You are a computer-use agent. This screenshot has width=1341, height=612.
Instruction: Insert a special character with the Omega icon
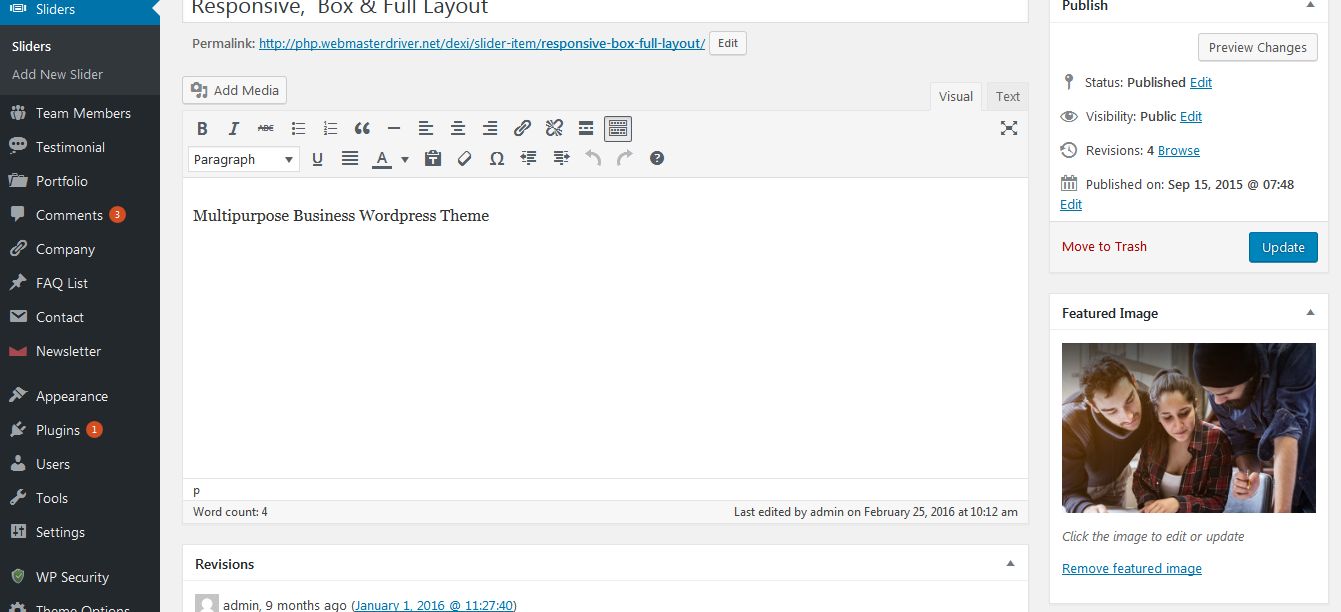tap(496, 158)
